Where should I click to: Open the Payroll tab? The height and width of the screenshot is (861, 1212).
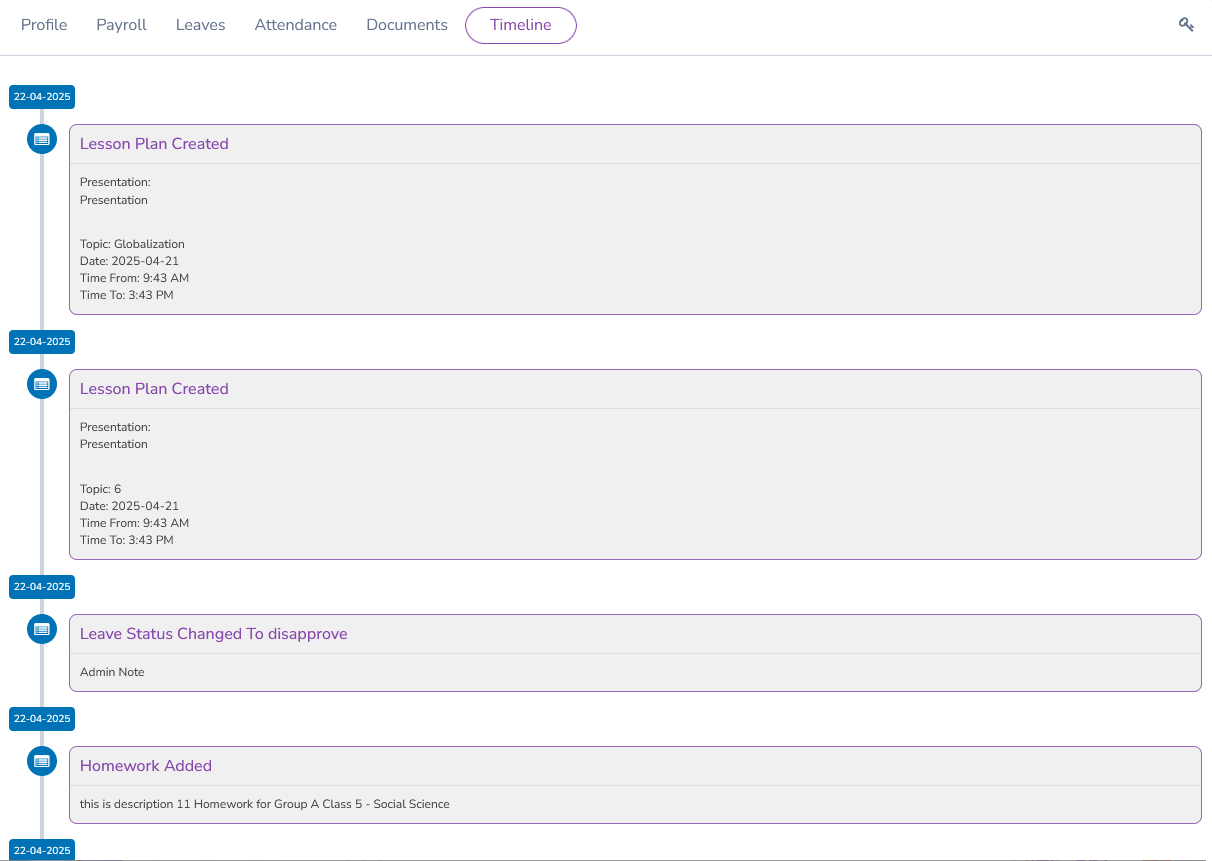[121, 24]
